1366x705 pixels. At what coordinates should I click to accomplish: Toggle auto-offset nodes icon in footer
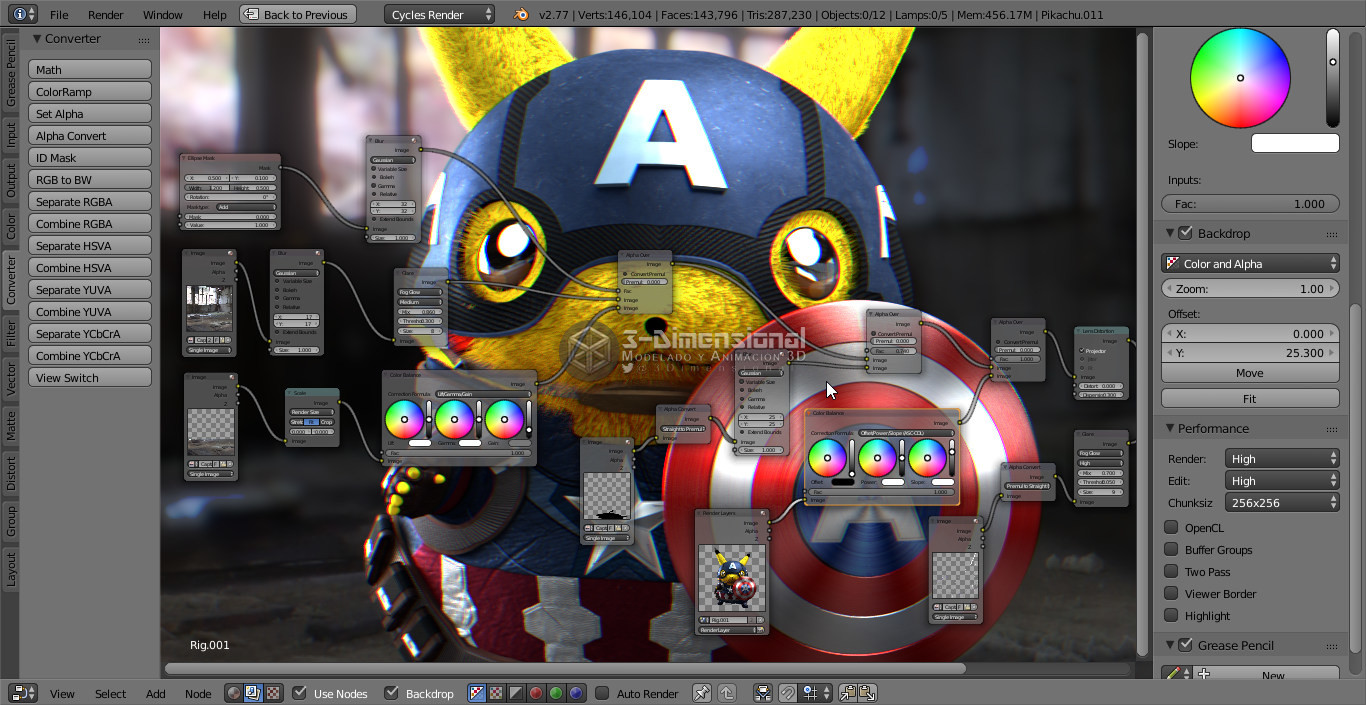(763, 693)
